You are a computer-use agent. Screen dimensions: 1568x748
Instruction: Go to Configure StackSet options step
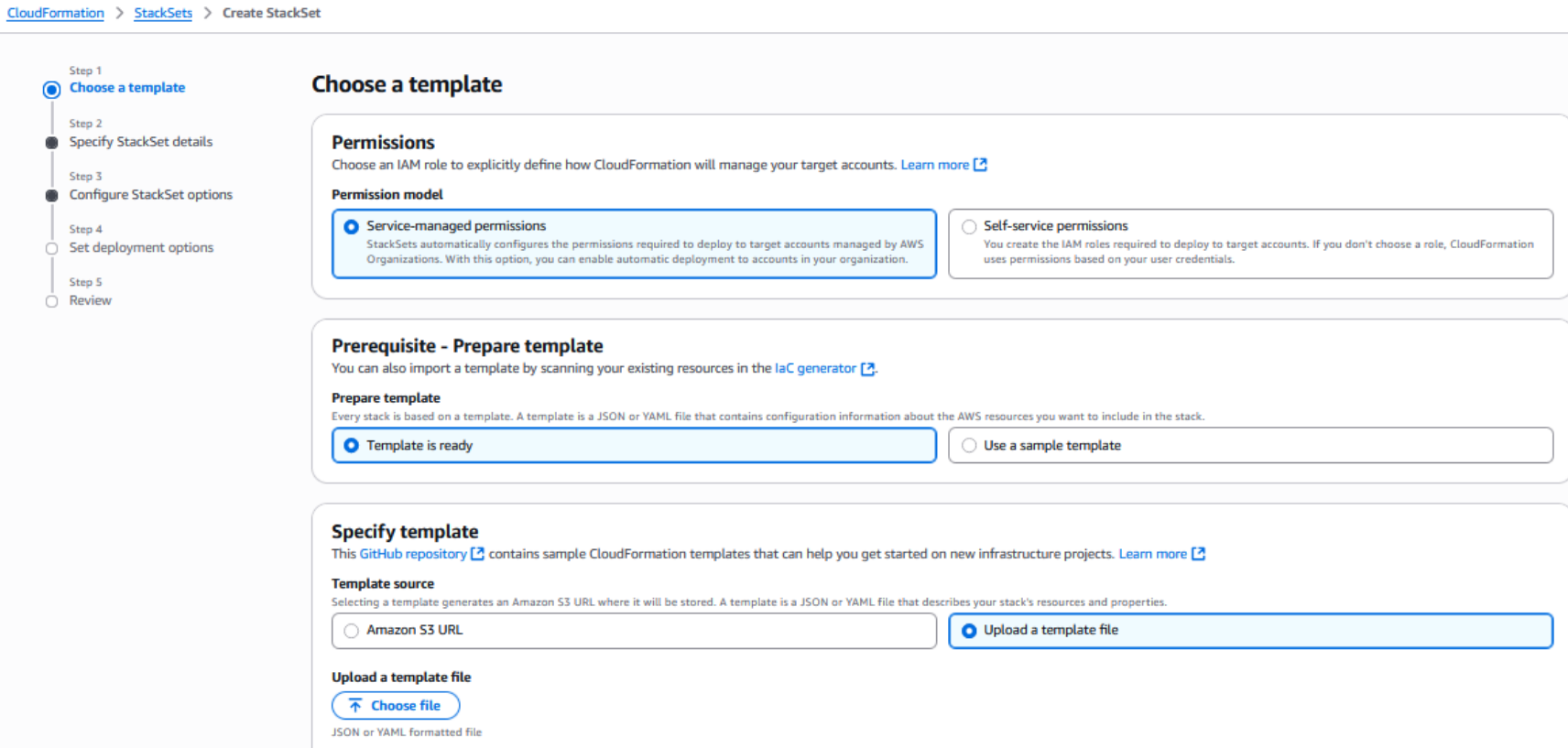point(151,195)
